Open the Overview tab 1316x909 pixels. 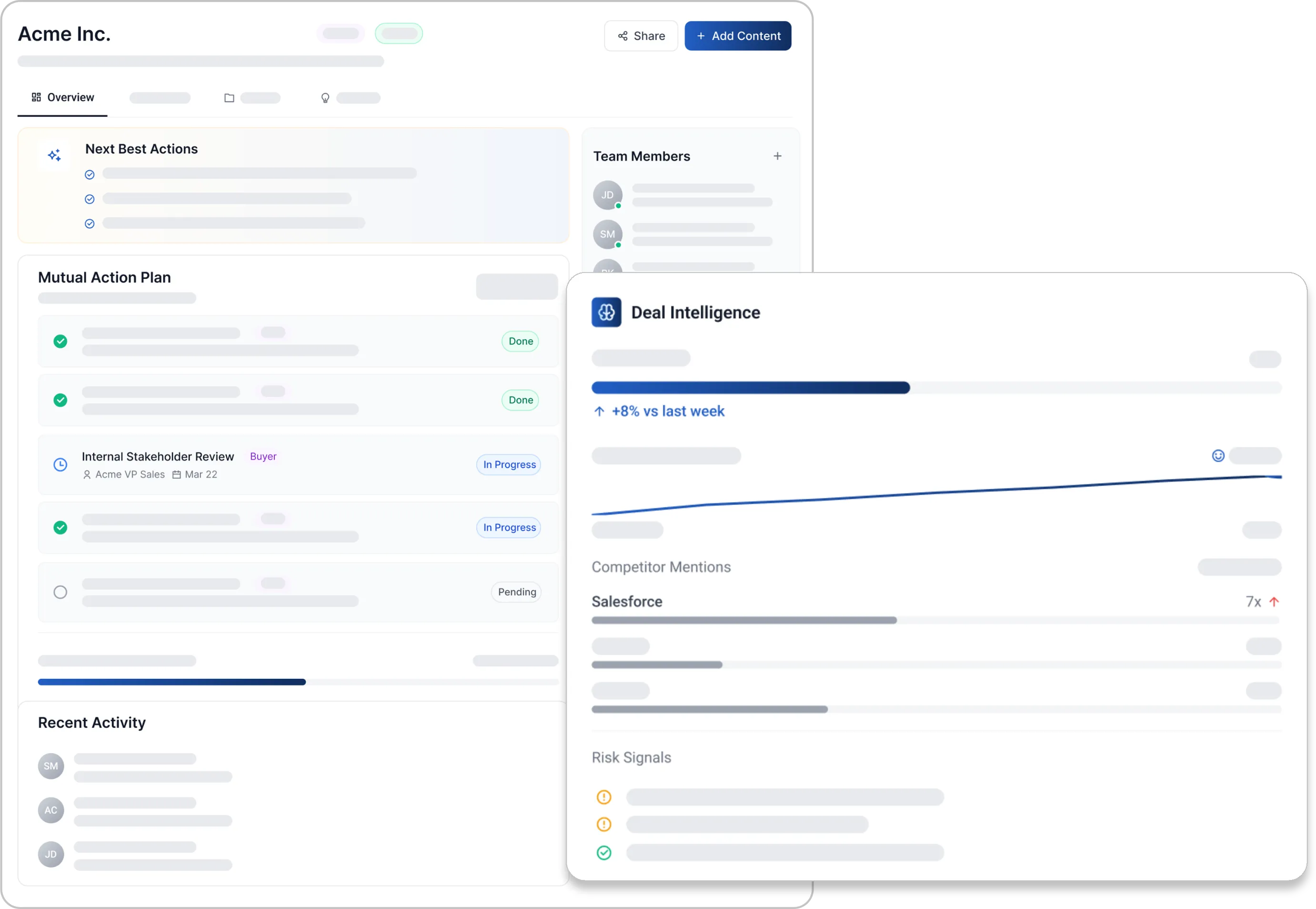63,97
